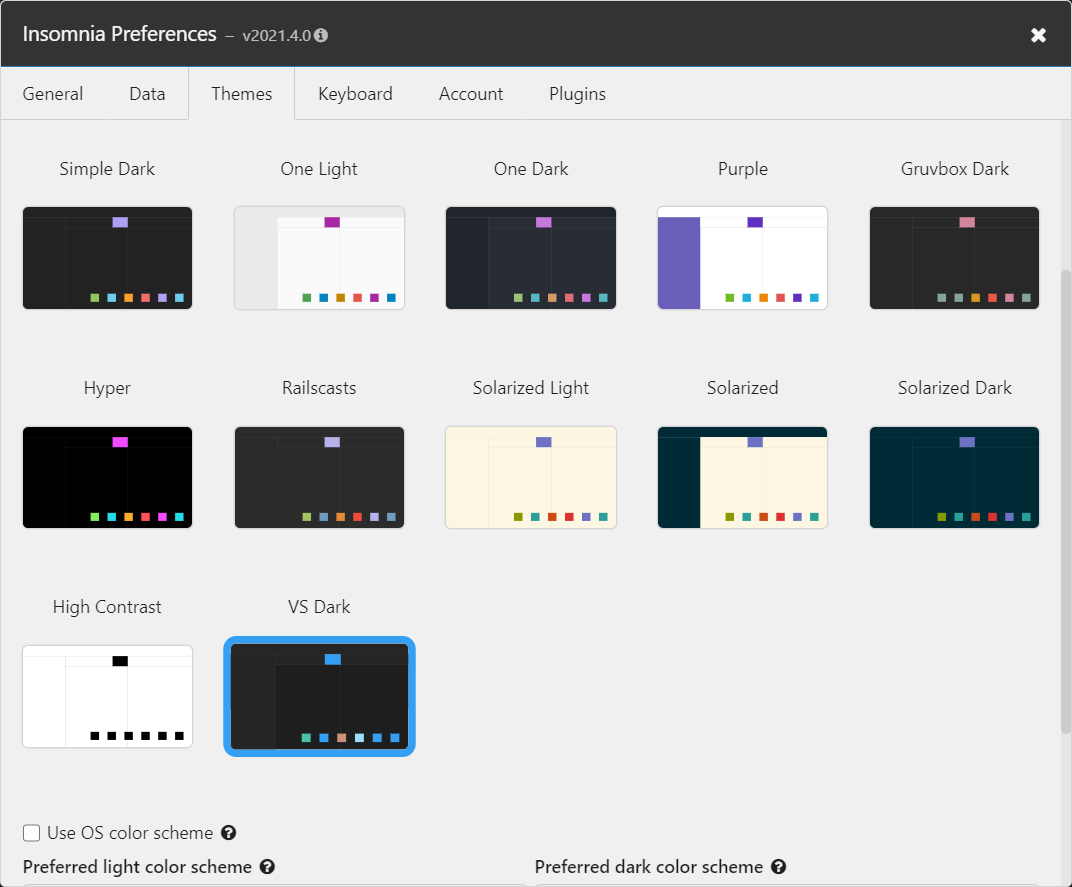Image resolution: width=1072 pixels, height=887 pixels.
Task: Click the Preferred dark color scheme label
Action: coord(649,866)
